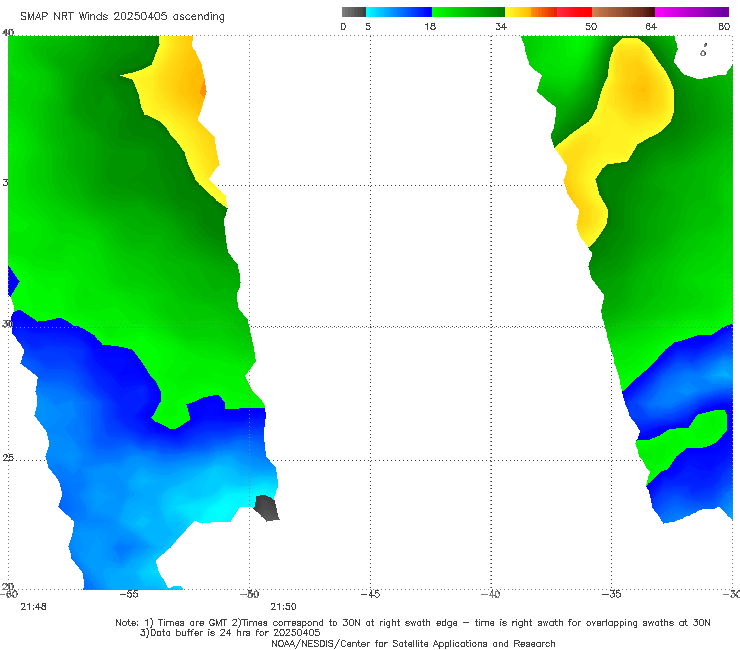This screenshot has width=740, height=650.
Task: Click the colorbar label "50"
Action: 591,26
